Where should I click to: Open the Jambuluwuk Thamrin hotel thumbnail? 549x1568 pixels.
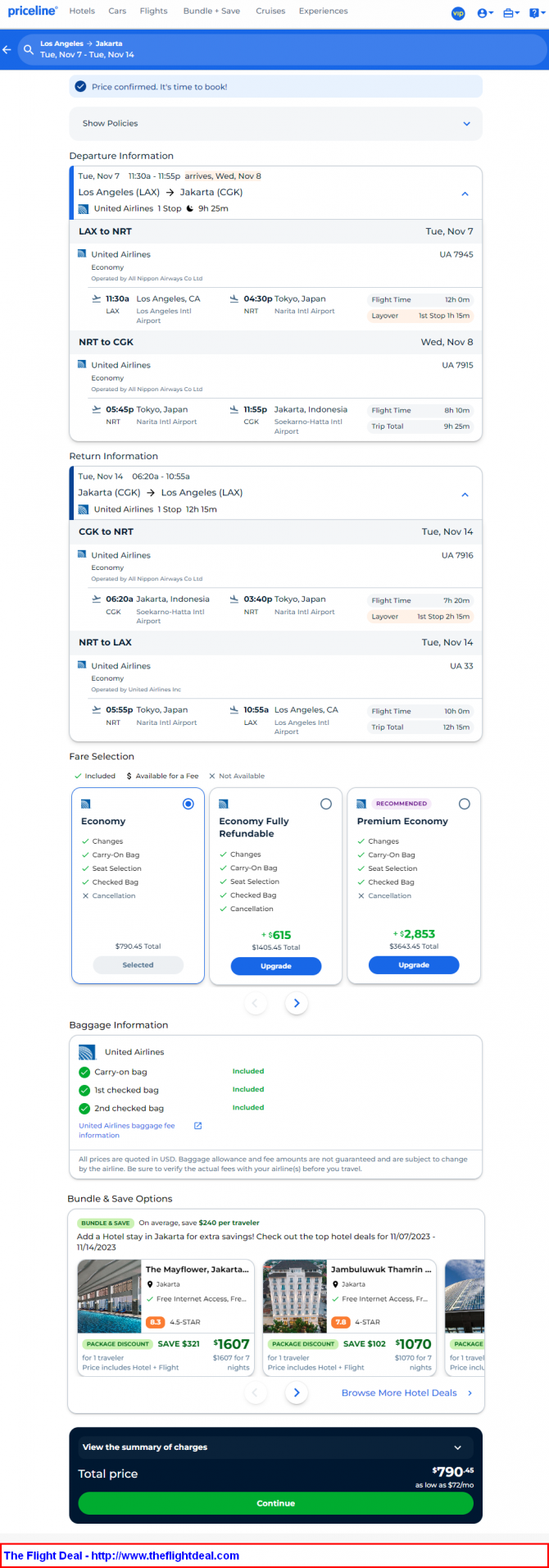[x=295, y=1297]
